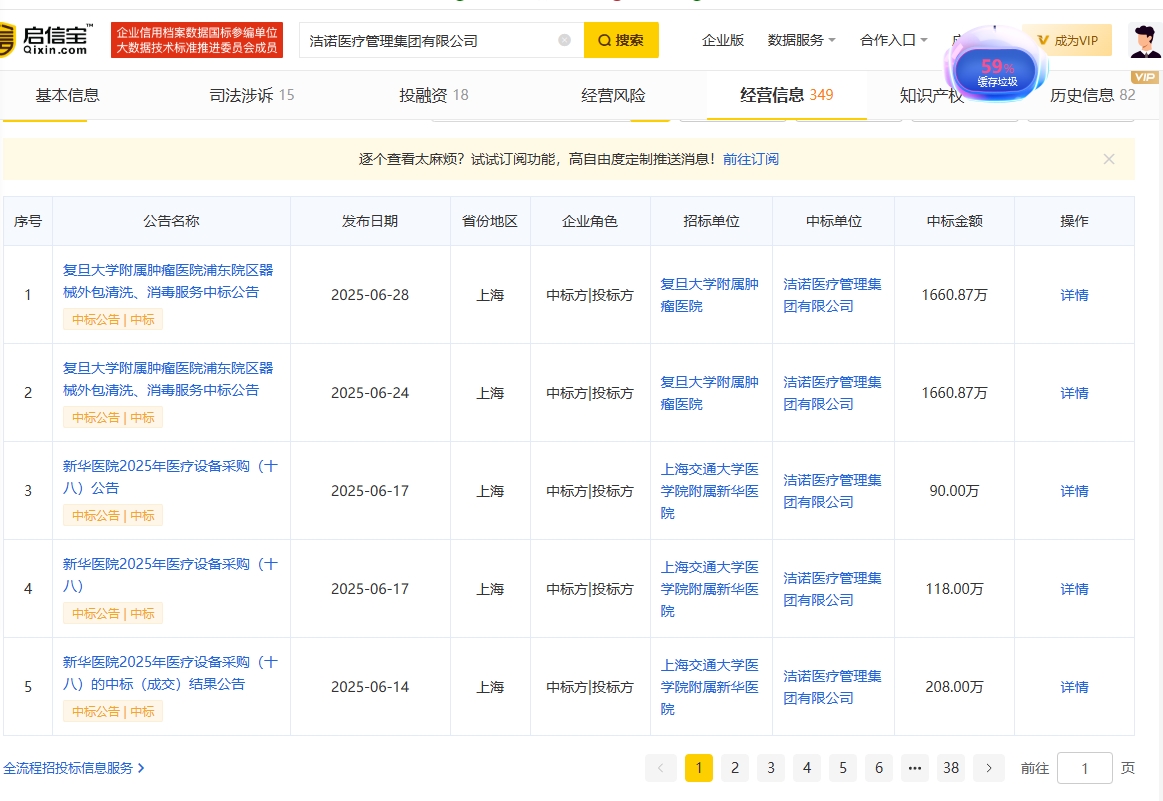Click the Qixin.com logo
1163x801 pixels.
46,40
